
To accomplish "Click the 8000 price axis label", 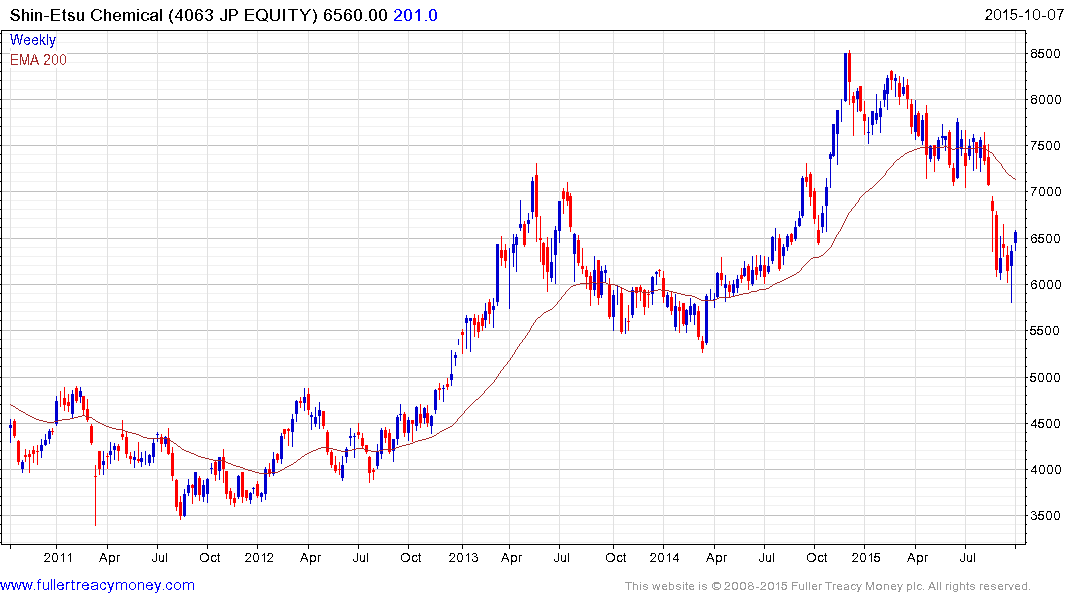I will (1046, 99).
